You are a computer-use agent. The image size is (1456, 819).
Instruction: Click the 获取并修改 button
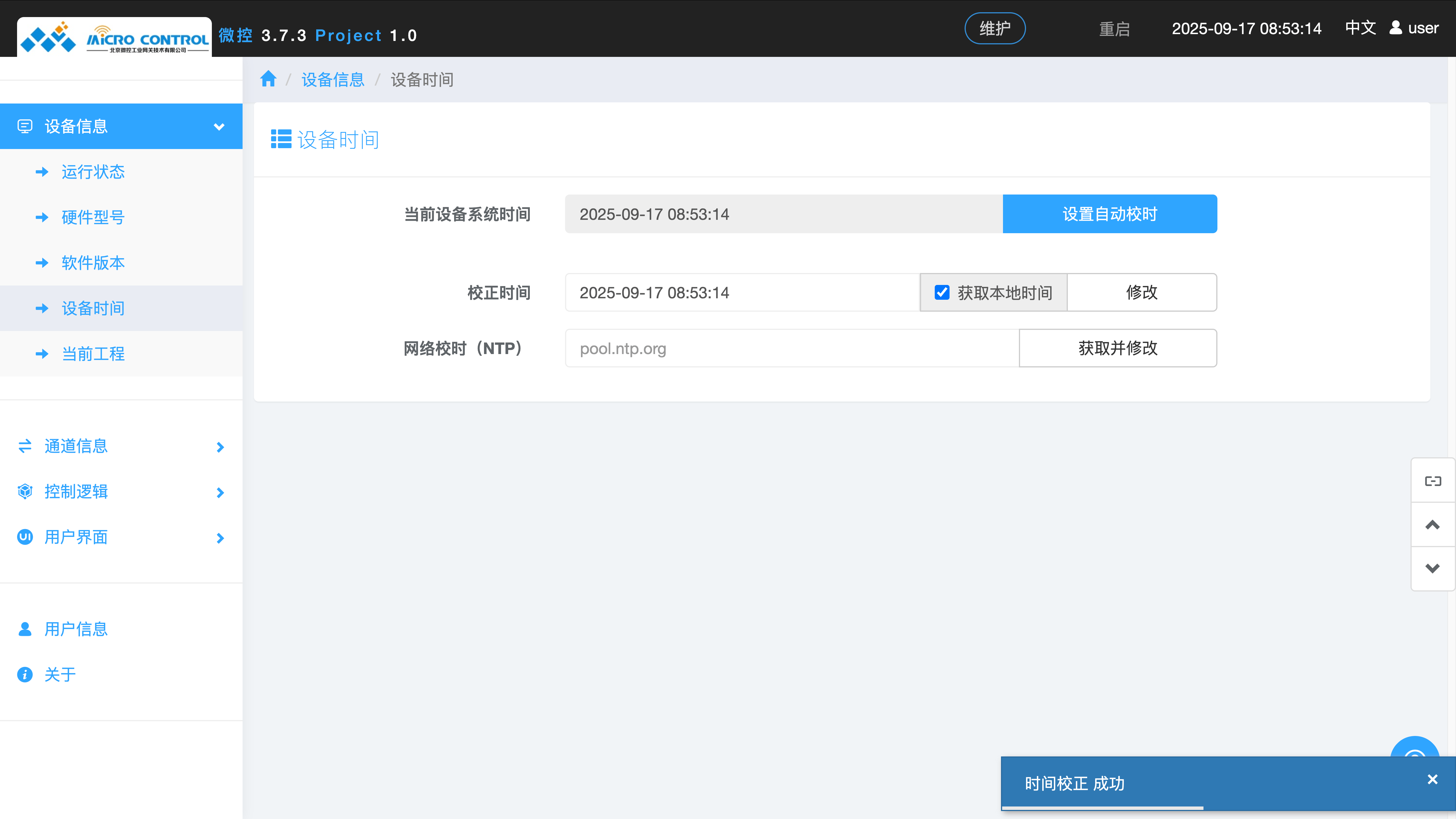point(1117,348)
